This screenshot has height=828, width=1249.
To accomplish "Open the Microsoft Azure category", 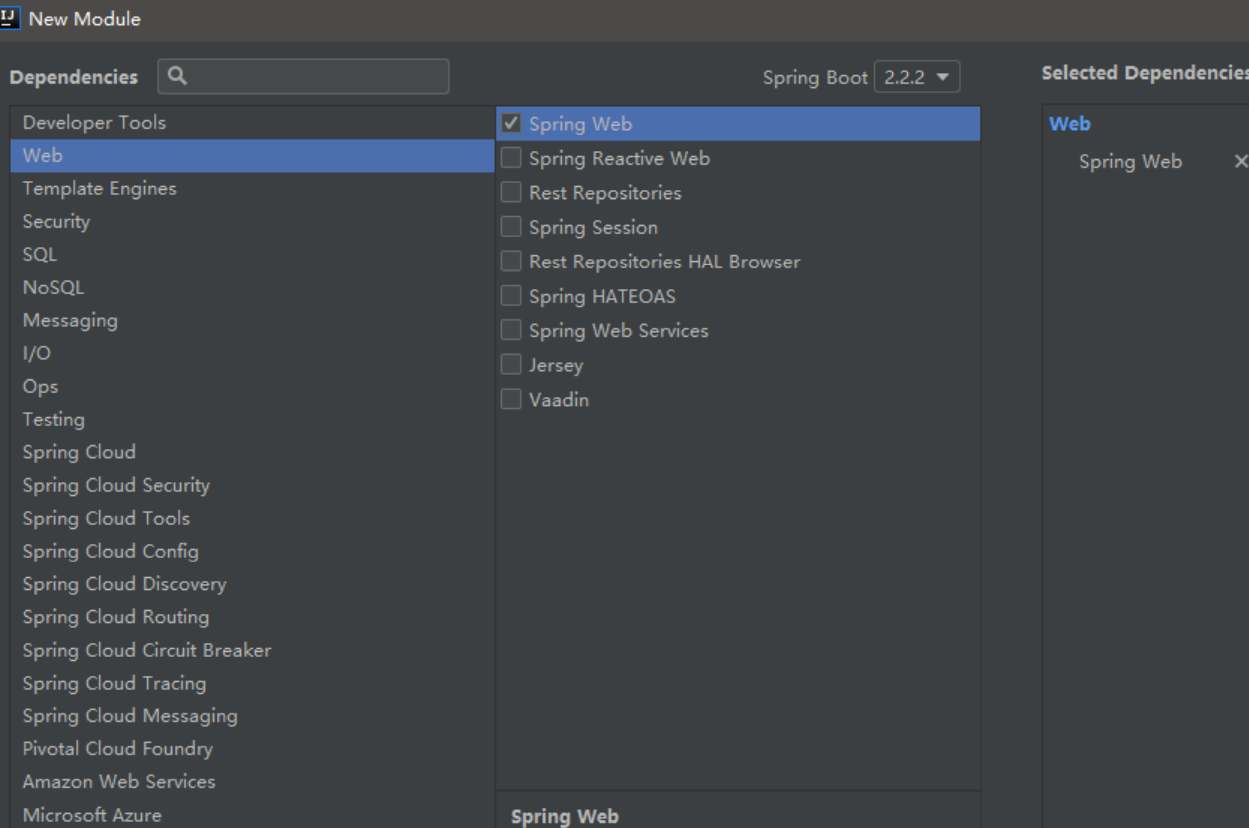I will point(252,815).
